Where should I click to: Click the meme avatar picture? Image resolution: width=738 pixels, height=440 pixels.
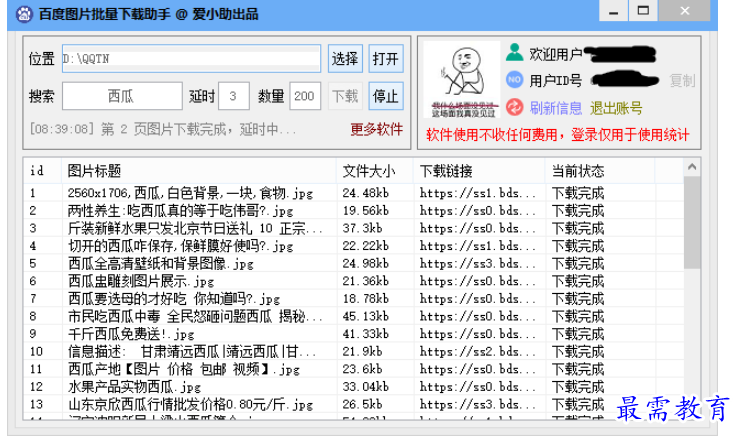461,79
